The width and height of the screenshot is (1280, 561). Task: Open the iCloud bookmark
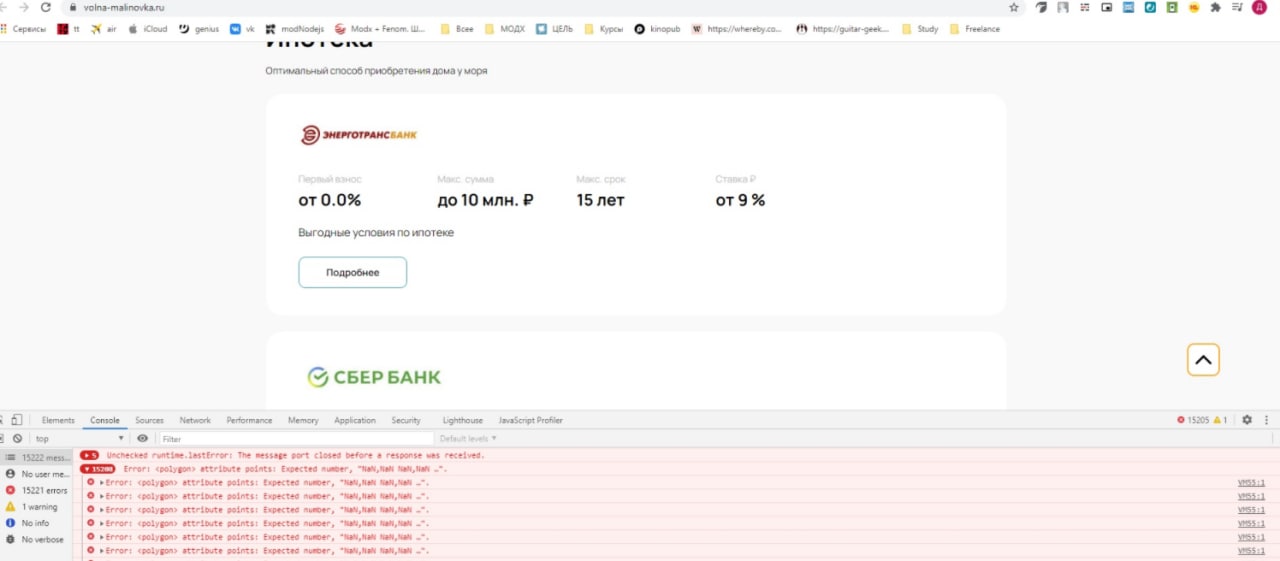148,29
